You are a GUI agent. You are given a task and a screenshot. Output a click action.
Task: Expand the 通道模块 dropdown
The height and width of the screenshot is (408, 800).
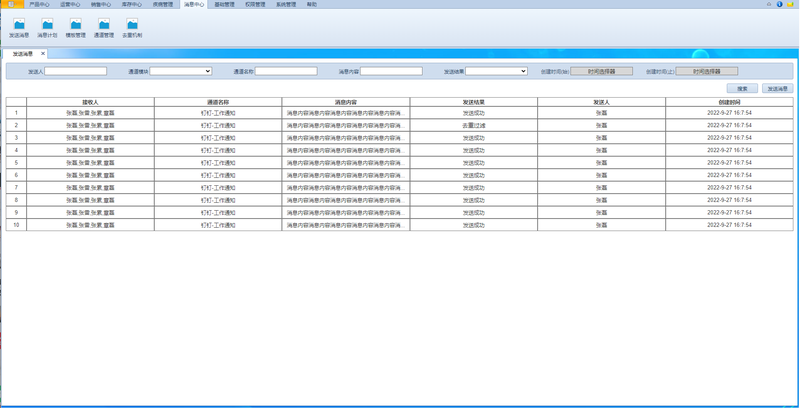181,71
